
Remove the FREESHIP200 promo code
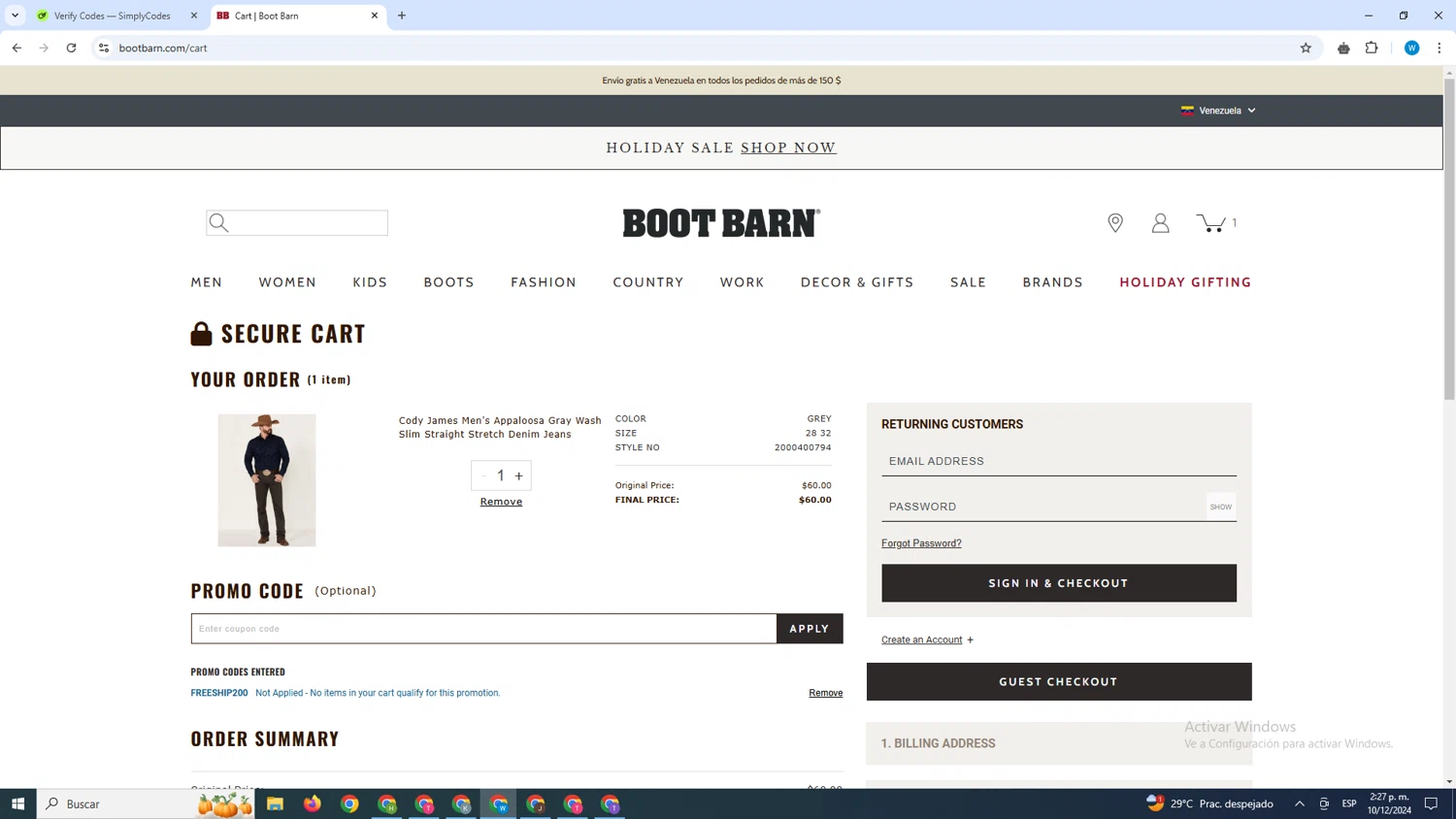[826, 693]
